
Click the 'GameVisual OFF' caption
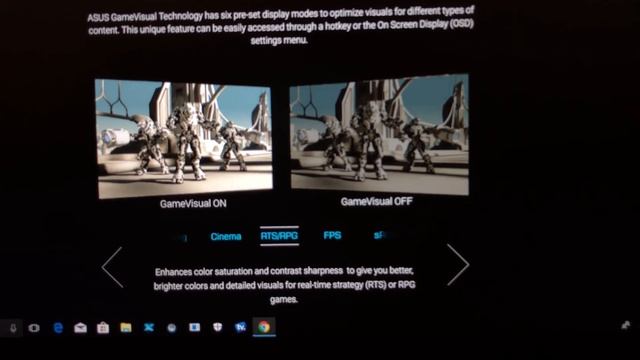point(377,202)
